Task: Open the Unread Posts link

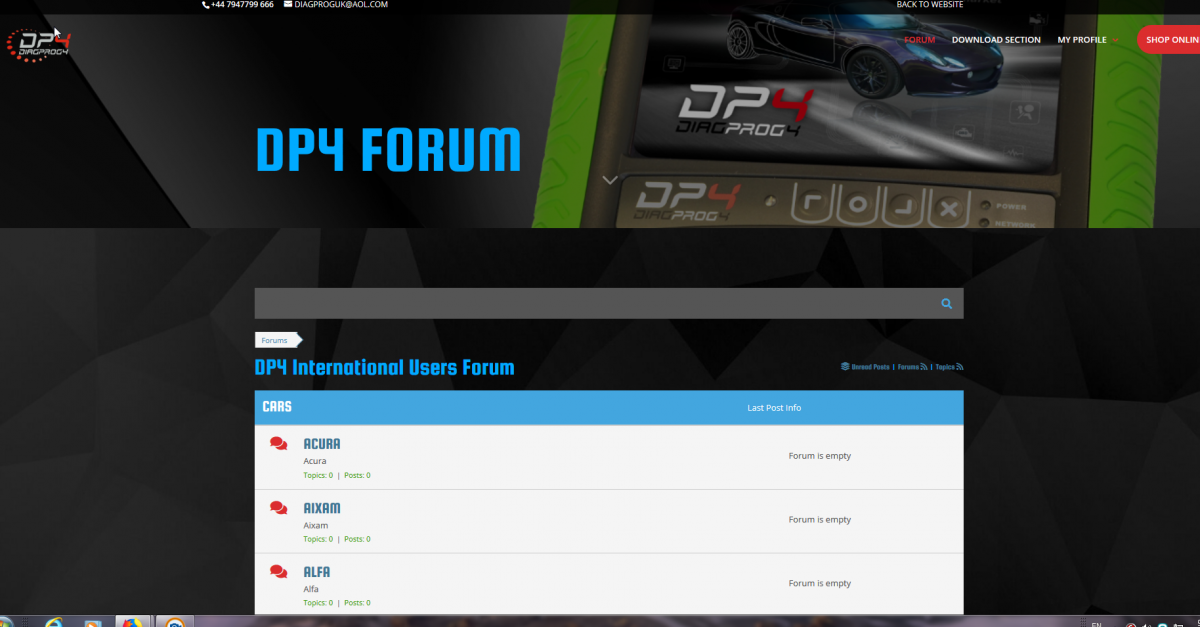Action: [x=870, y=367]
